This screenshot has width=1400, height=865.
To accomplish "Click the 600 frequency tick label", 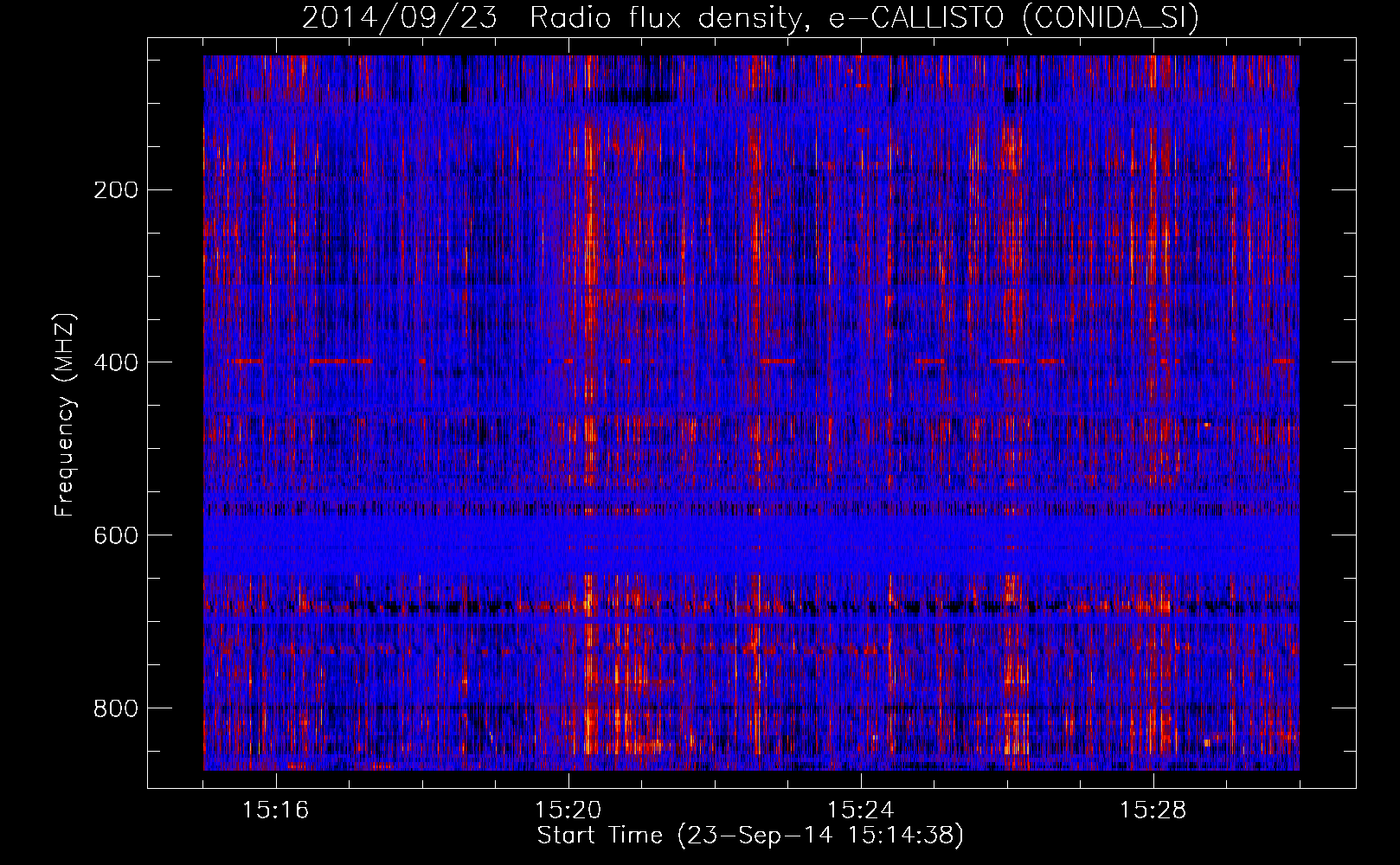I will pos(115,535).
